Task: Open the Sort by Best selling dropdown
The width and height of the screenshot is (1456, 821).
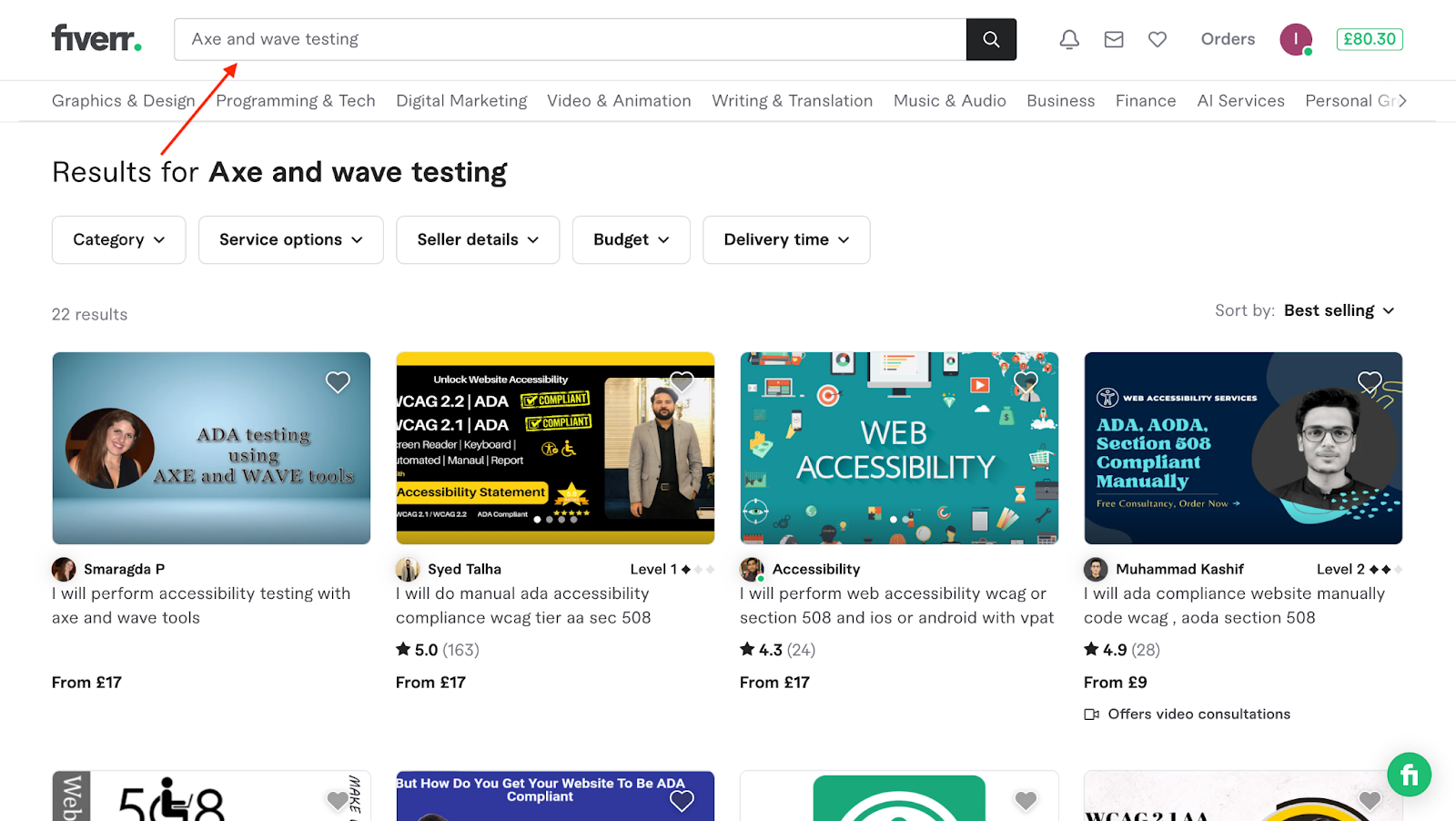Action: [x=1339, y=310]
